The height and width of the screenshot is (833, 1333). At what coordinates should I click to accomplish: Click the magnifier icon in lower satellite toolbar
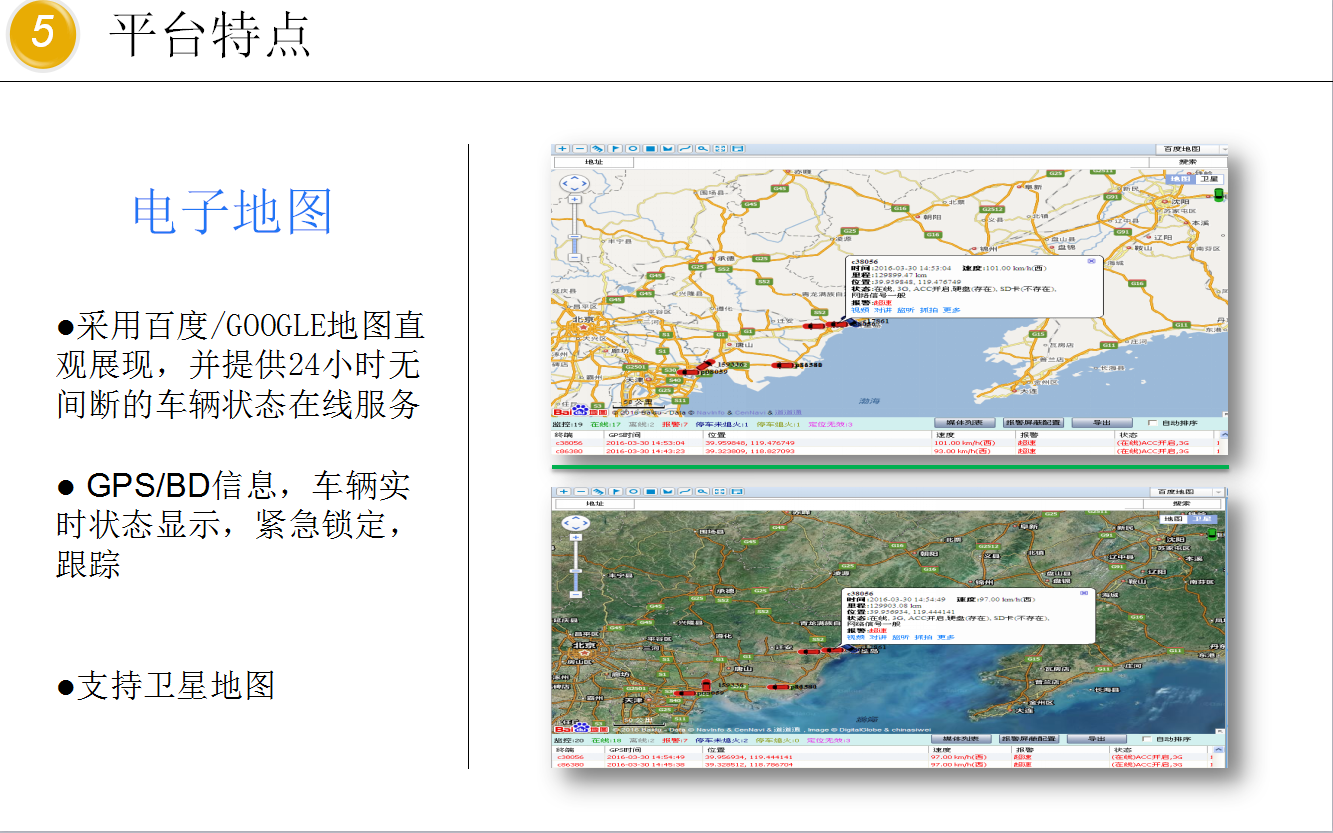click(x=703, y=491)
